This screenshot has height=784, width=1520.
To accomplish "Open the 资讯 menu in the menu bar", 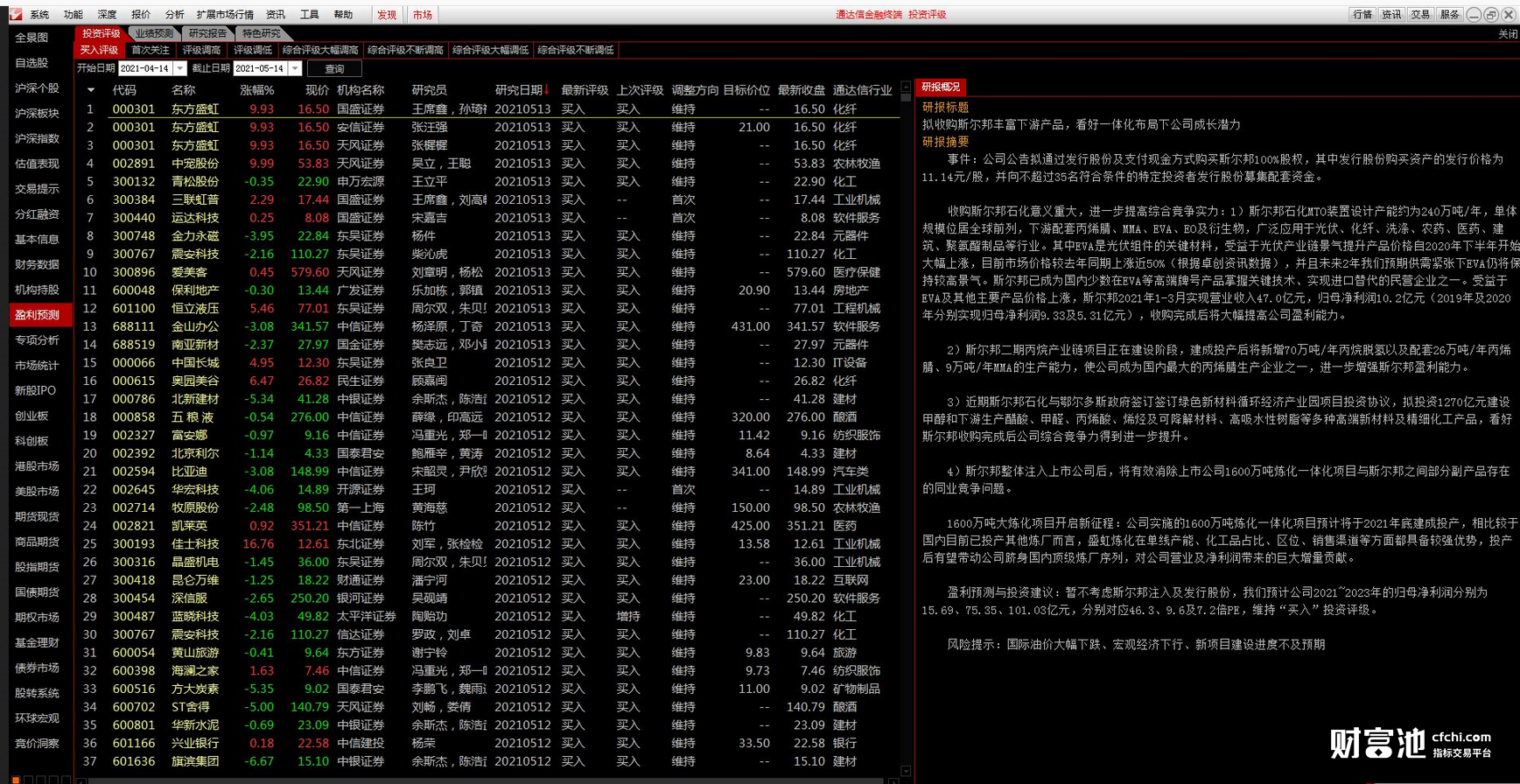I will pos(276,15).
